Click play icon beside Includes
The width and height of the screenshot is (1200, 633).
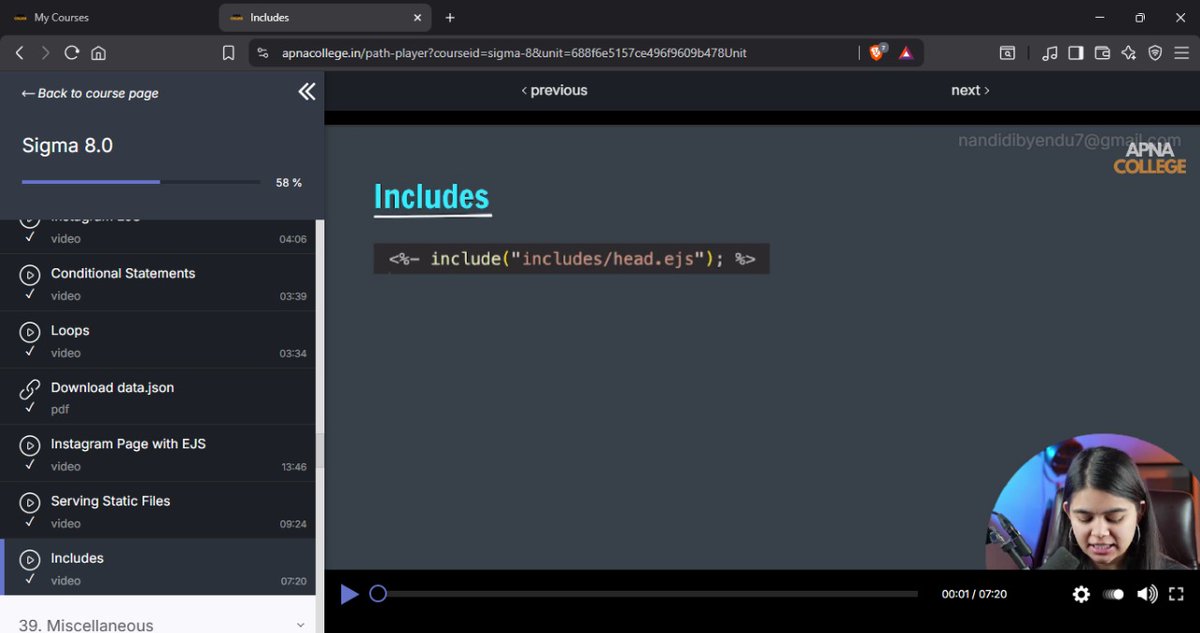(x=30, y=558)
